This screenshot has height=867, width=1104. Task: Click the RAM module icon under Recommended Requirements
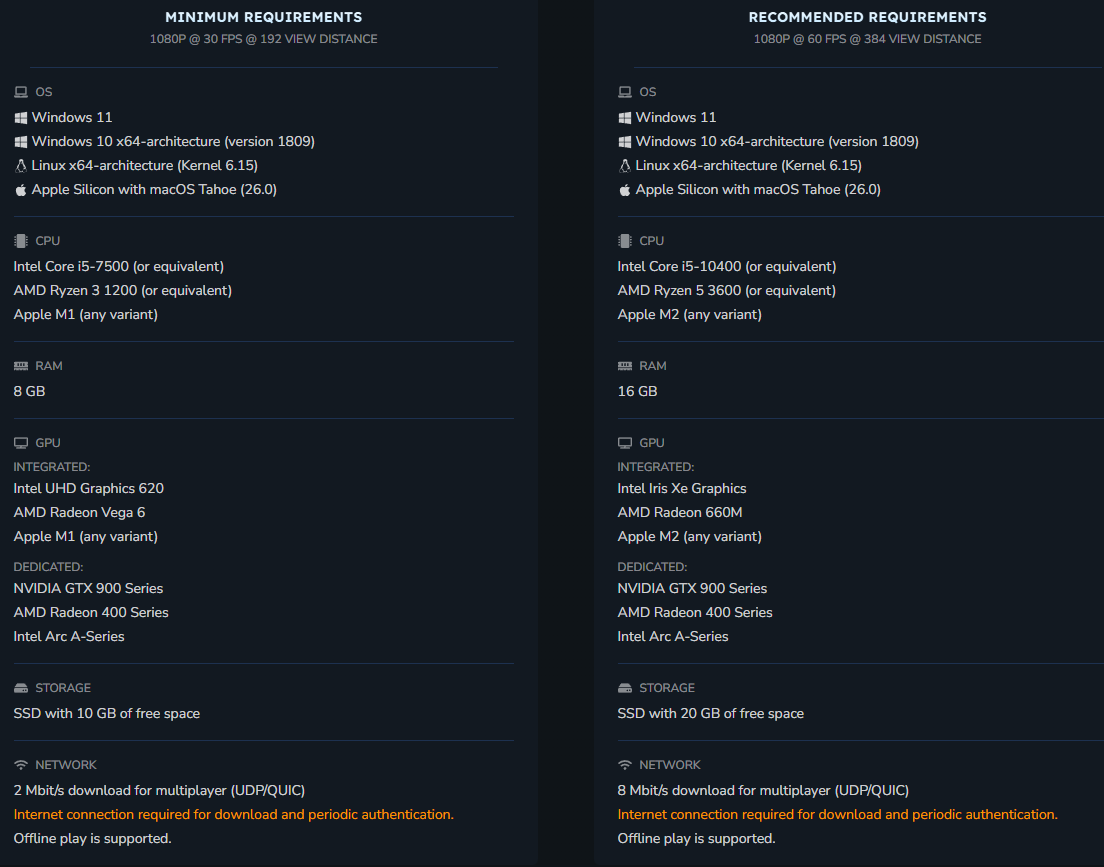pos(625,366)
